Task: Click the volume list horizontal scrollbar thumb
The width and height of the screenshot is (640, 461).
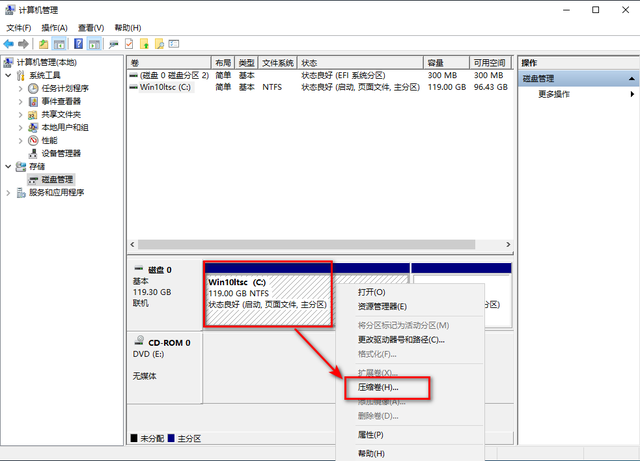Action: point(307,244)
